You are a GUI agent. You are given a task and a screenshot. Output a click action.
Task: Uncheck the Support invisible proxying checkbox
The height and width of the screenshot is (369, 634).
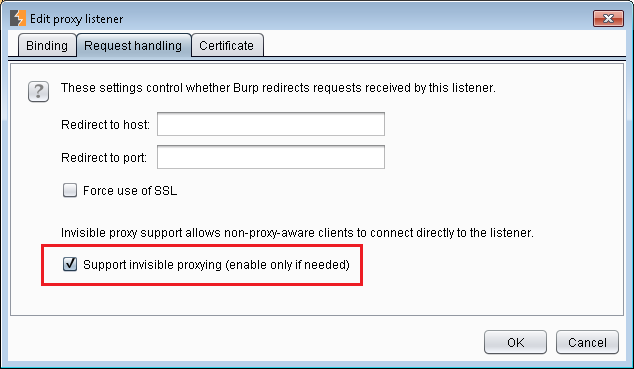70,264
